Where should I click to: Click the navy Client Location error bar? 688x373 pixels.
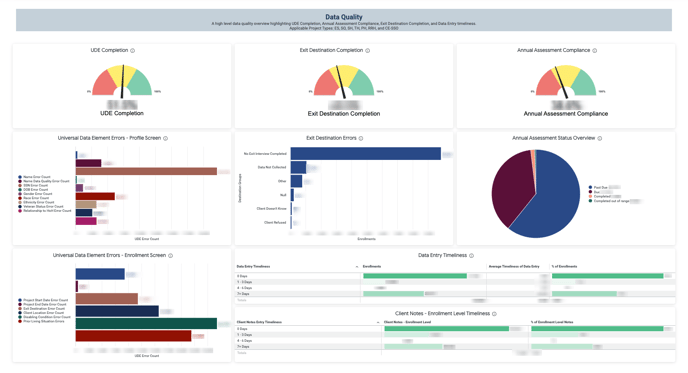coord(117,311)
